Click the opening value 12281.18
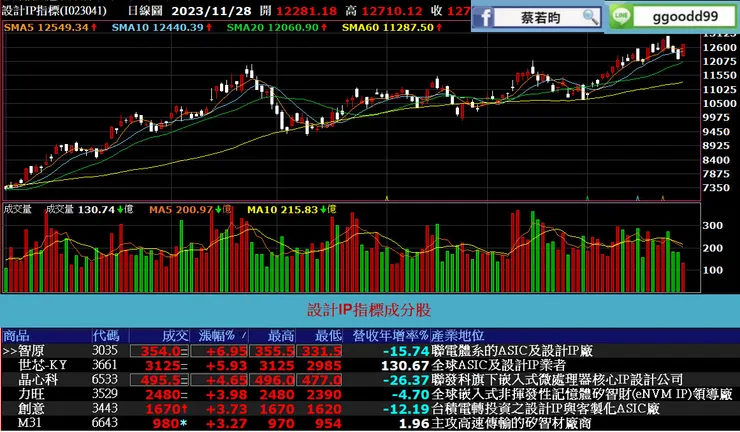Viewport: 740px width, 432px height. click(x=307, y=11)
